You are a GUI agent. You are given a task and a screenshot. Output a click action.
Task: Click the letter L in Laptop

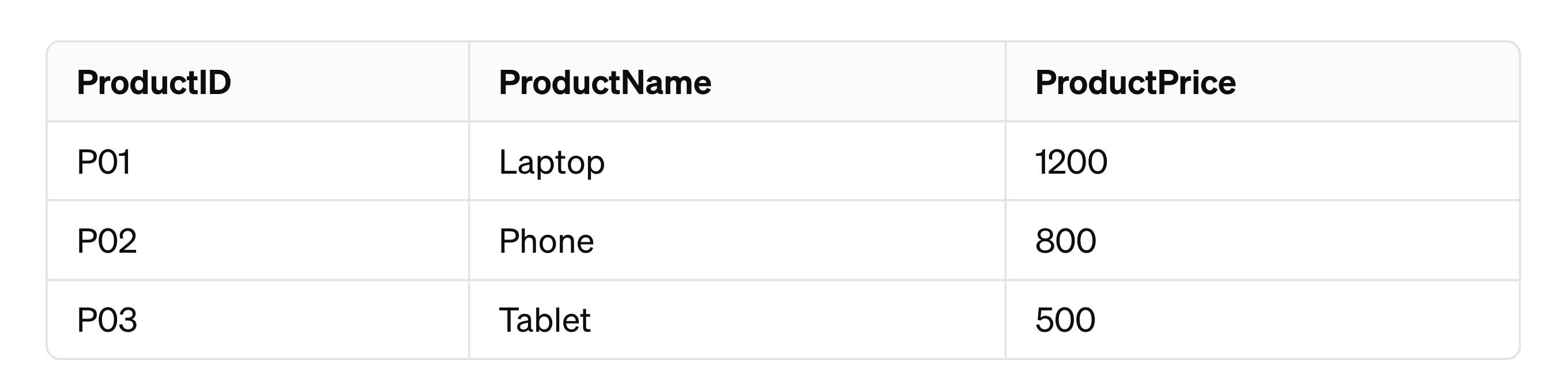point(508,162)
